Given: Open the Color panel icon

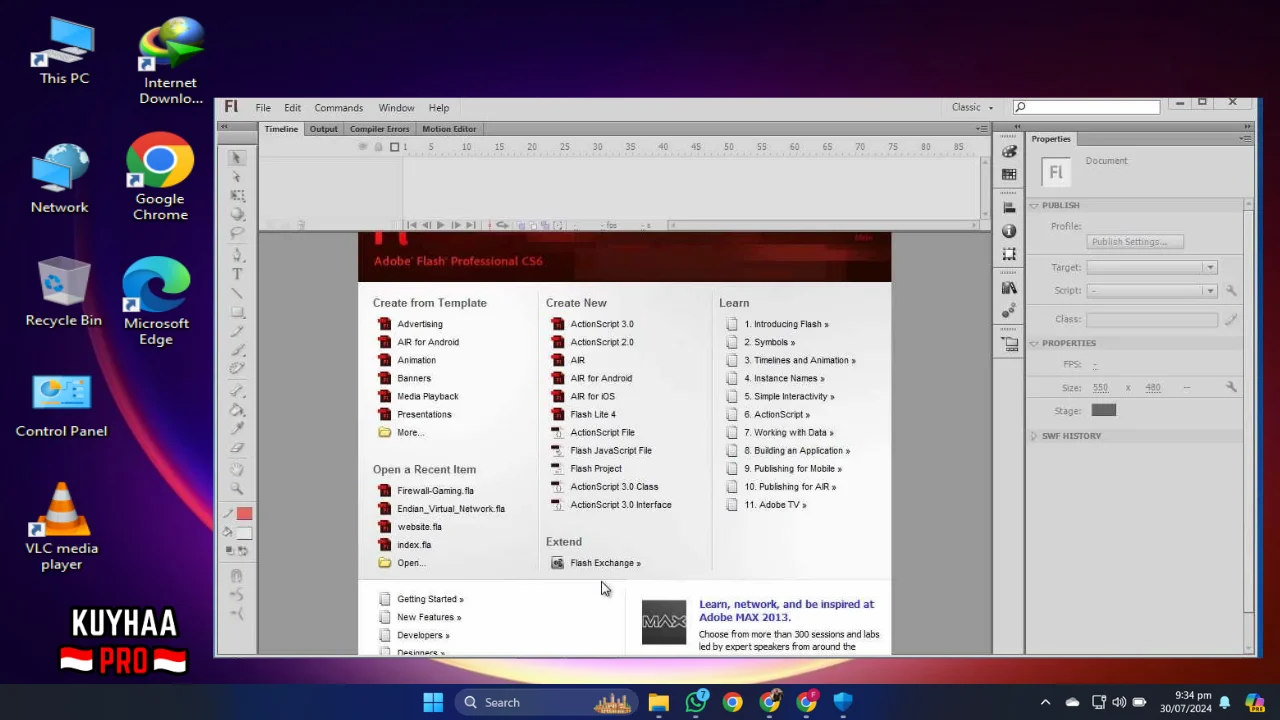Looking at the screenshot, I should coord(1009,152).
